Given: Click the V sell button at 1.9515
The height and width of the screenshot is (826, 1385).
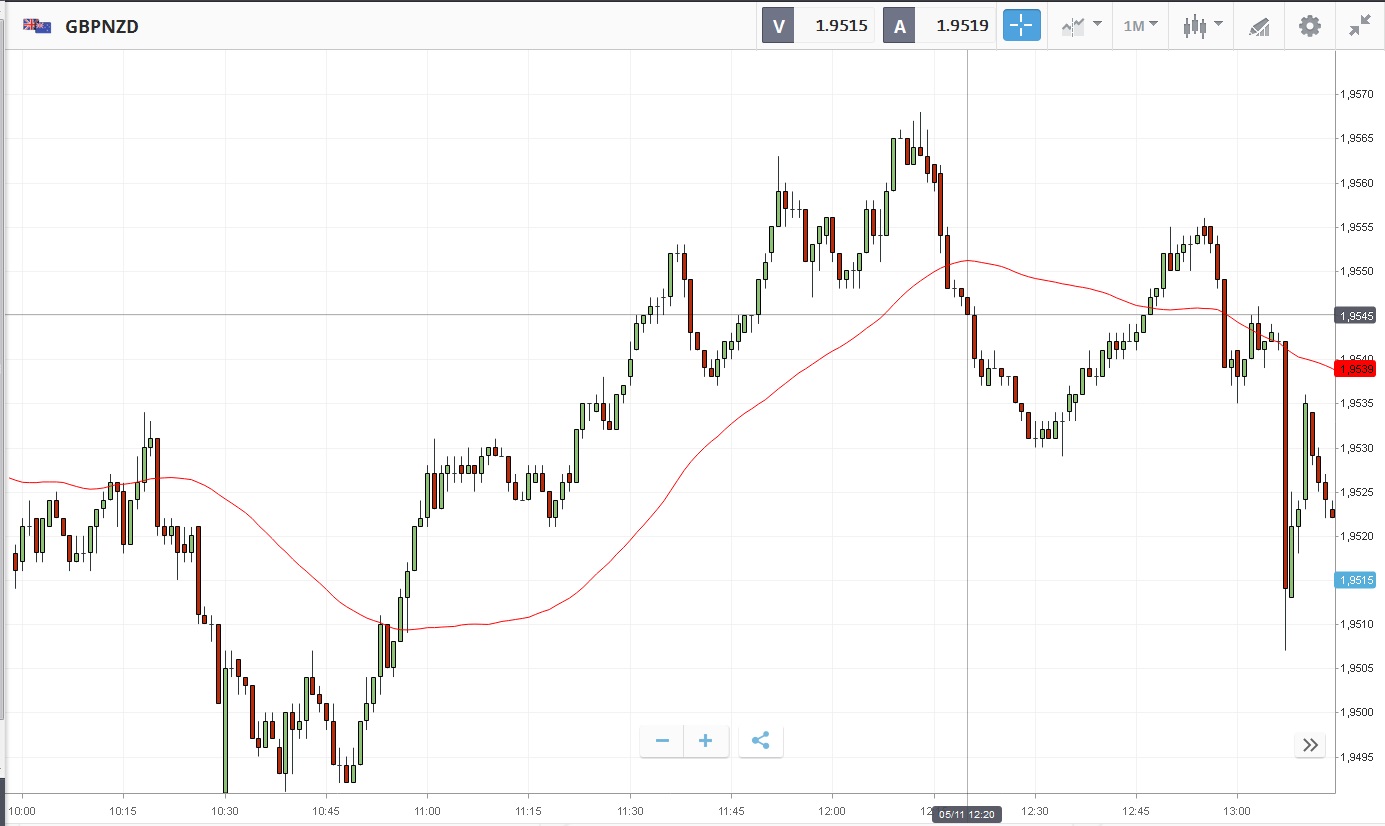Looking at the screenshot, I should [x=819, y=26].
